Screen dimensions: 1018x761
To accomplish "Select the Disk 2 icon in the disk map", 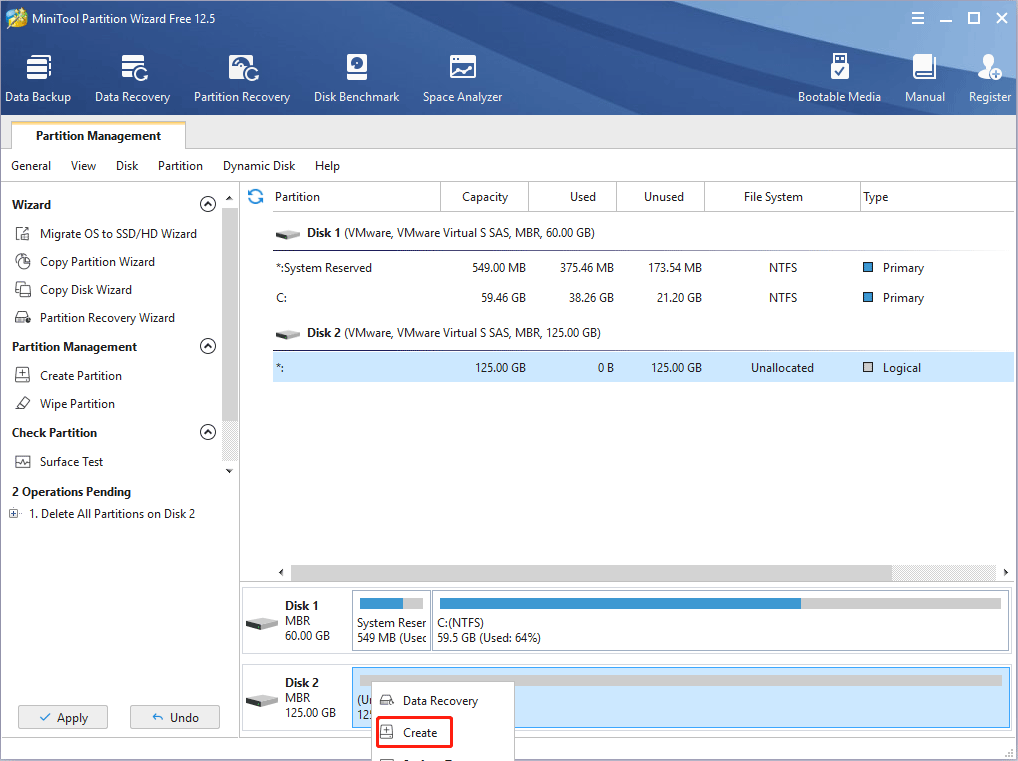I will click(x=262, y=701).
